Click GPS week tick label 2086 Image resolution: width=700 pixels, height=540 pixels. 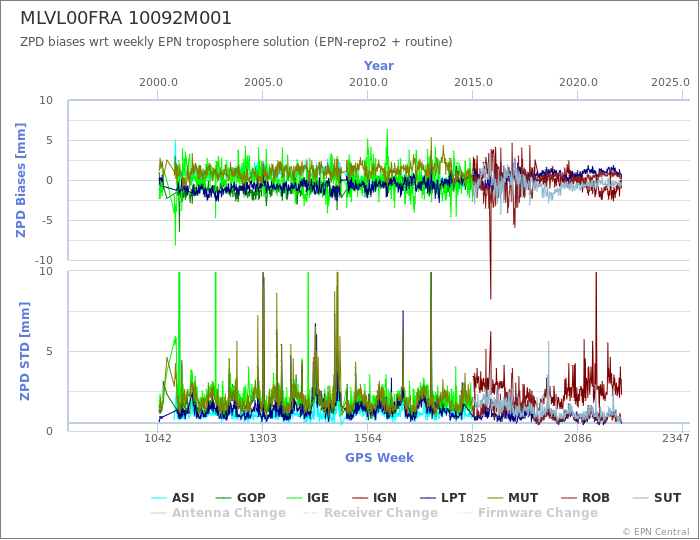578,438
